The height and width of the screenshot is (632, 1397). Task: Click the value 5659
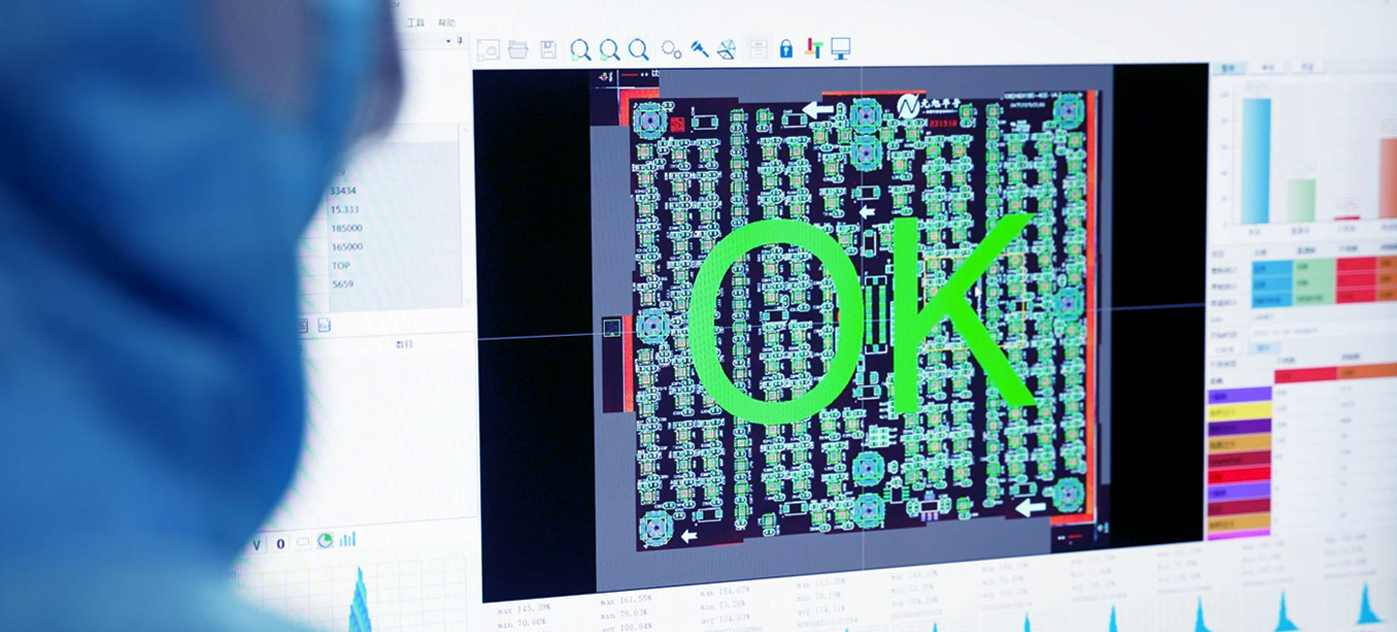[343, 284]
